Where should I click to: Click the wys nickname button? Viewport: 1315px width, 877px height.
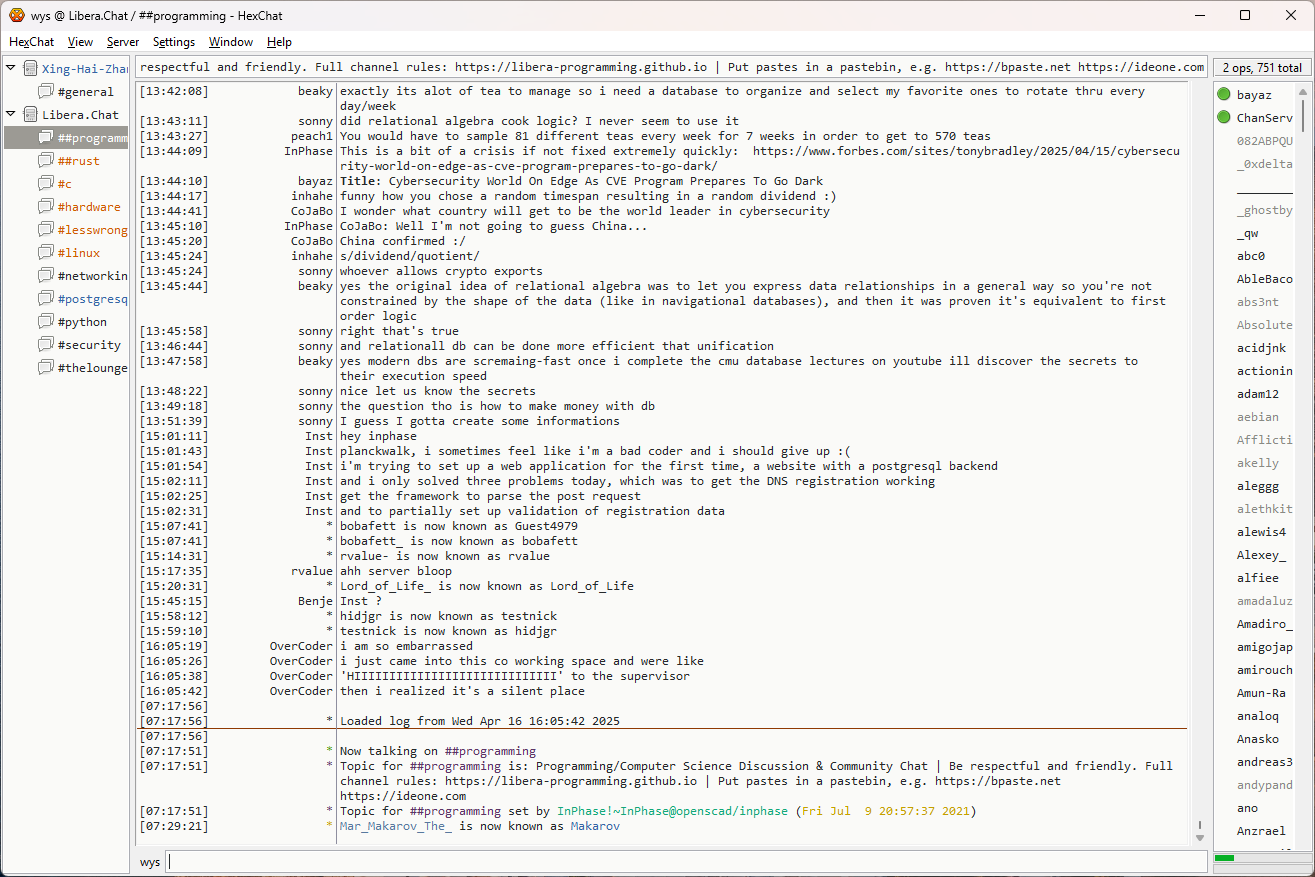point(150,862)
